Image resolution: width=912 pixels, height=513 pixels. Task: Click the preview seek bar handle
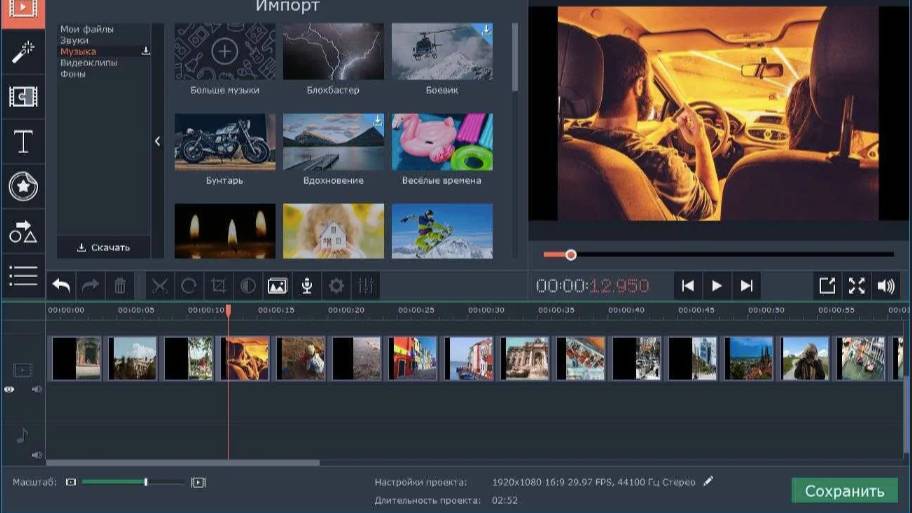(x=571, y=255)
